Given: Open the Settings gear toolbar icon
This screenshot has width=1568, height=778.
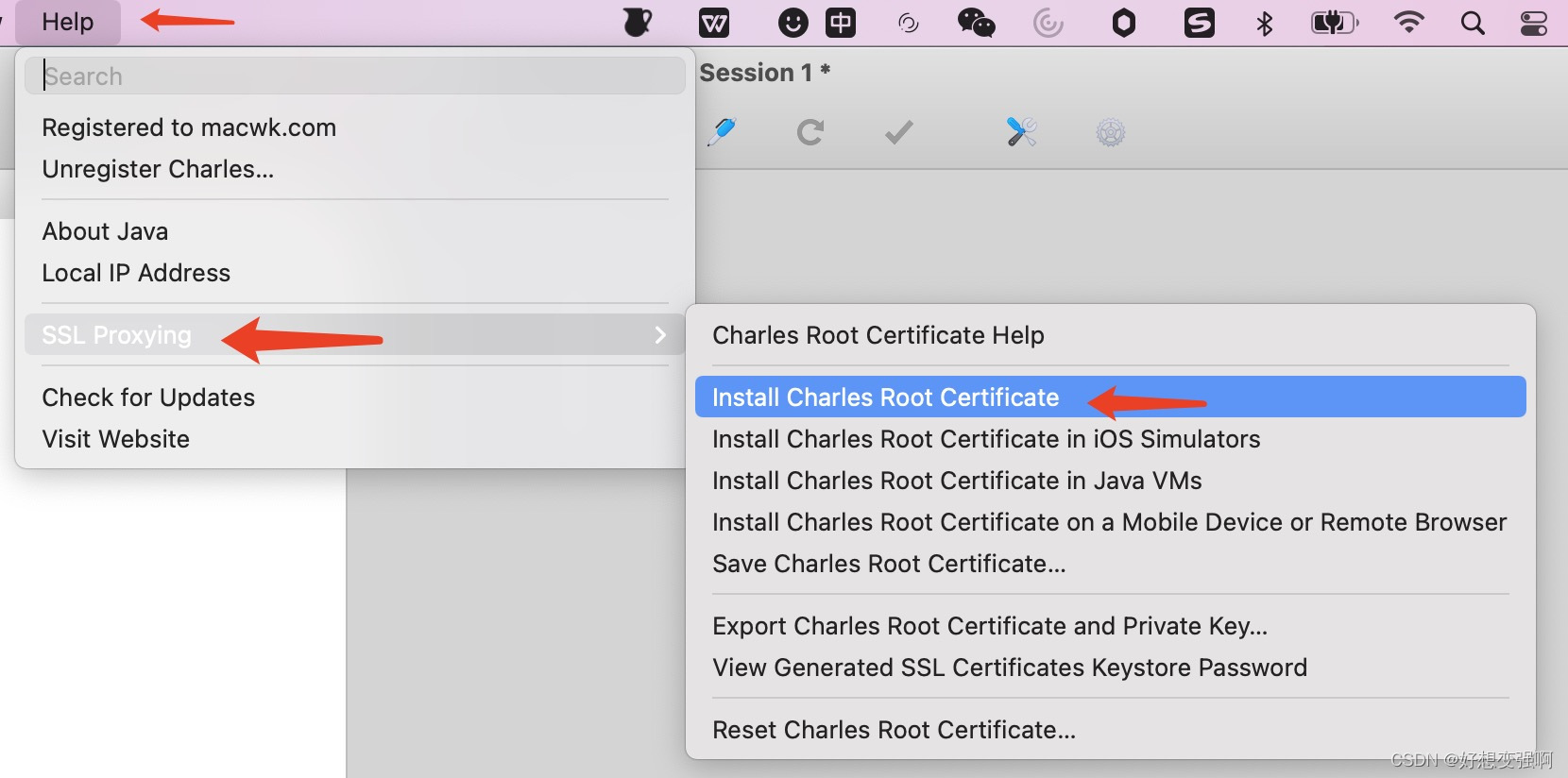Looking at the screenshot, I should click(x=1111, y=132).
